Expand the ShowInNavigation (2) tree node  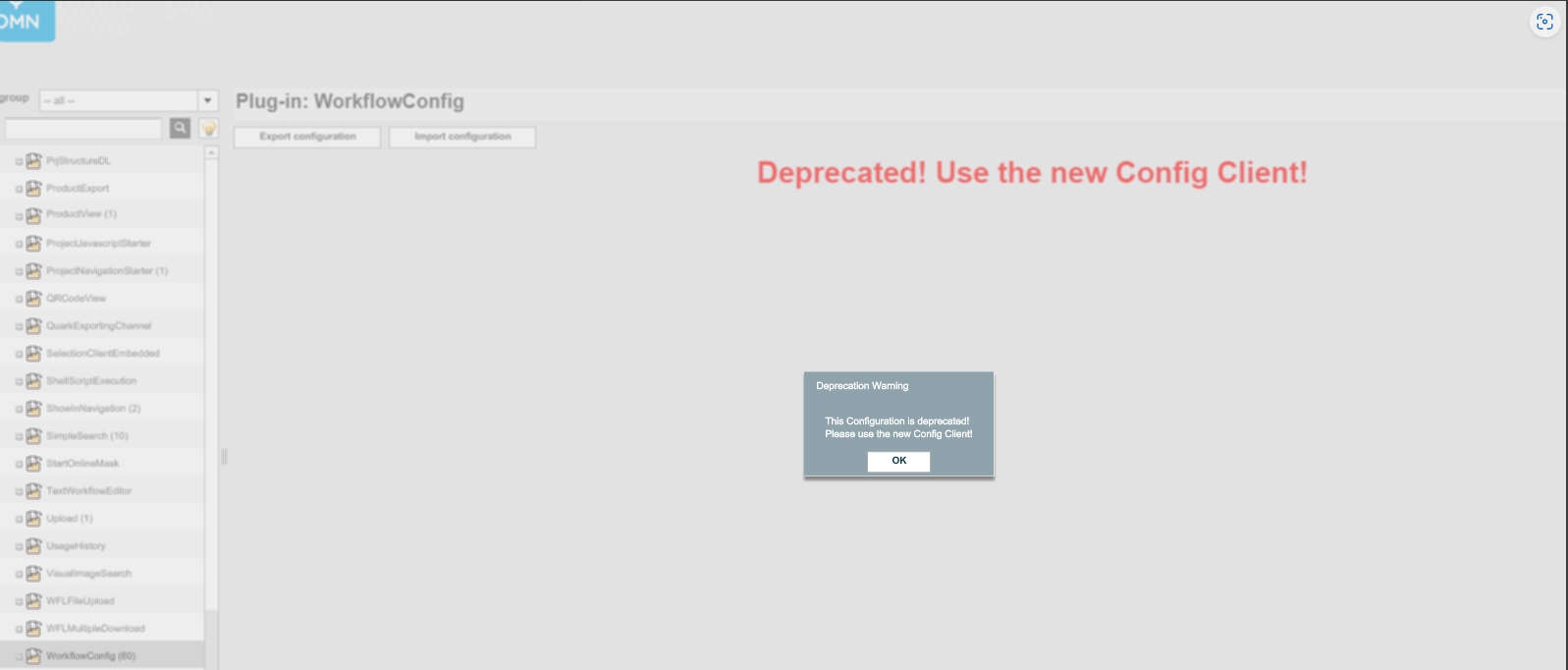[x=19, y=410]
